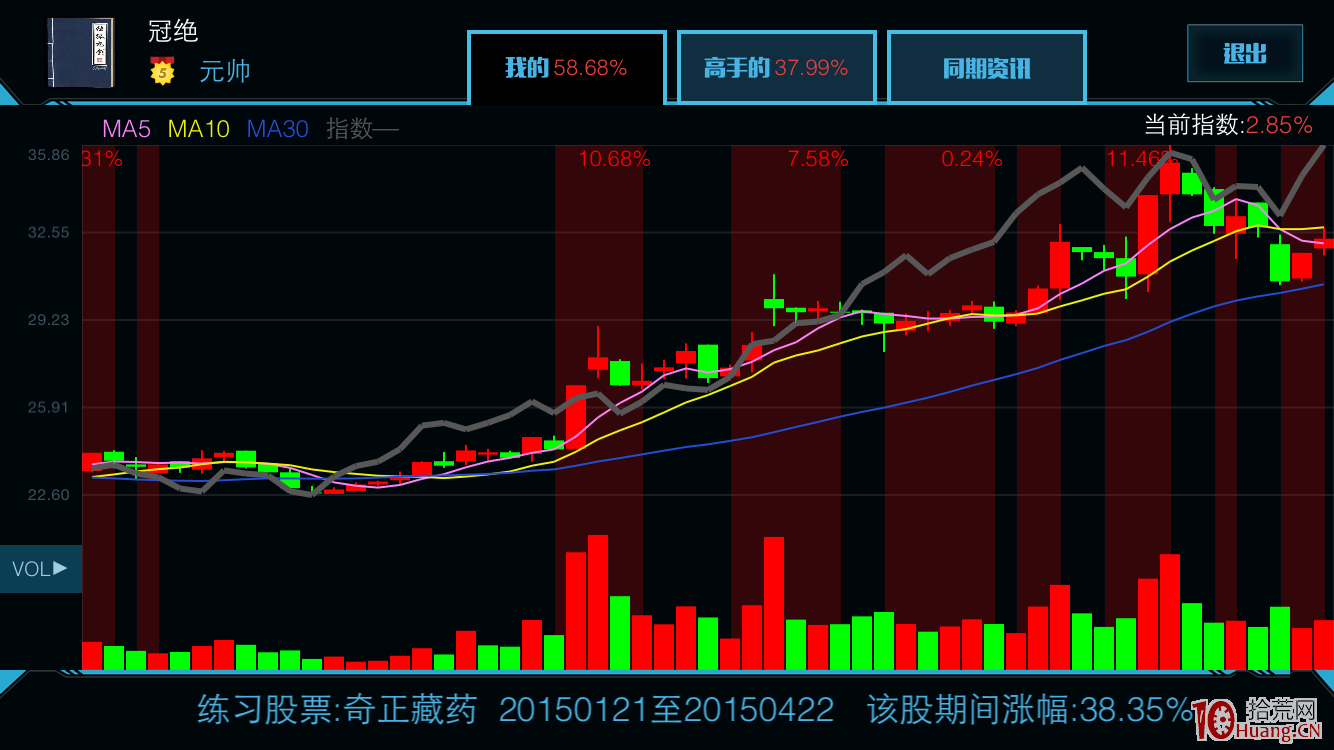Switch to the 高手的 tab
Image resolution: width=1334 pixels, height=750 pixels.
[x=777, y=67]
